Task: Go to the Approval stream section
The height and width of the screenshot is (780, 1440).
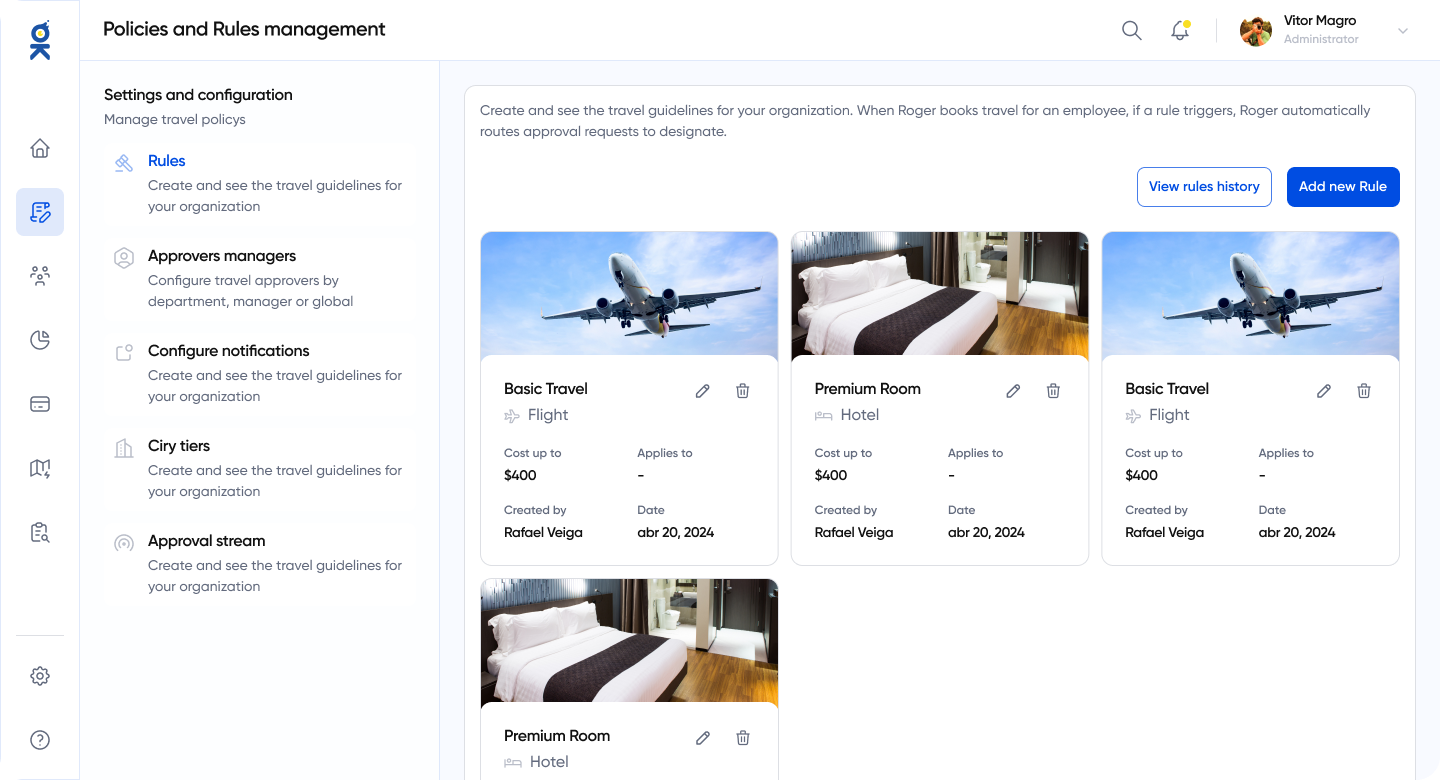Action: (206, 541)
